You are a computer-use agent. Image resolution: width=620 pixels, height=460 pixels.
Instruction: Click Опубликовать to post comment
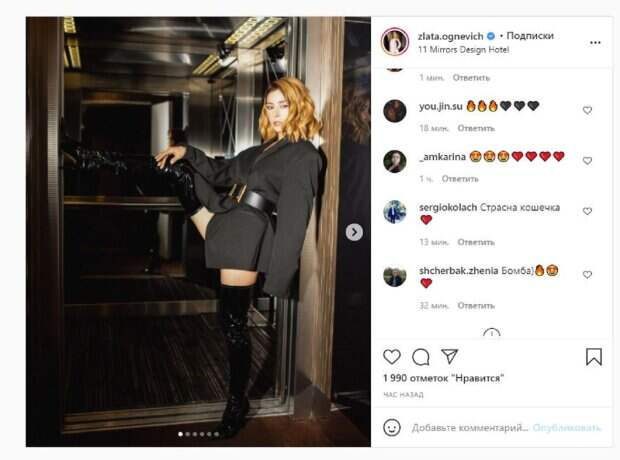coord(567,428)
